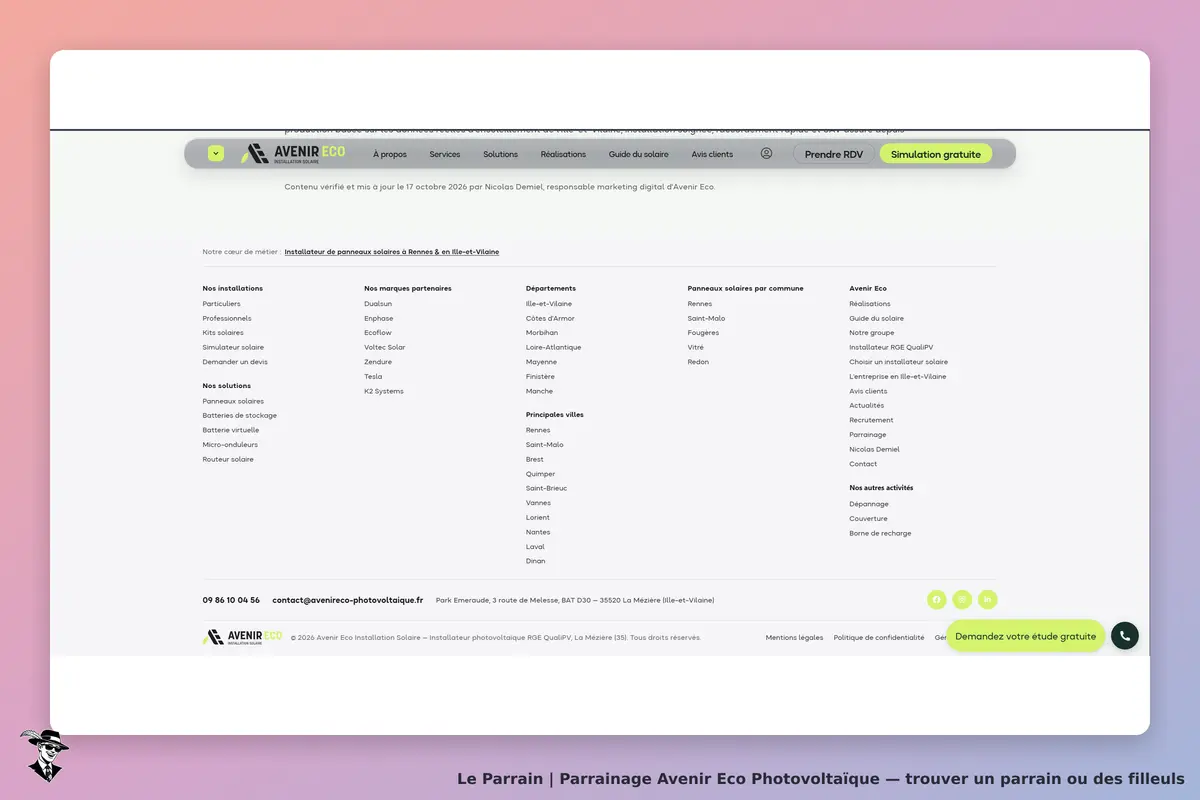Screen dimensions: 1200x800
Task: Open Routeur solaire link
Action: (228, 459)
